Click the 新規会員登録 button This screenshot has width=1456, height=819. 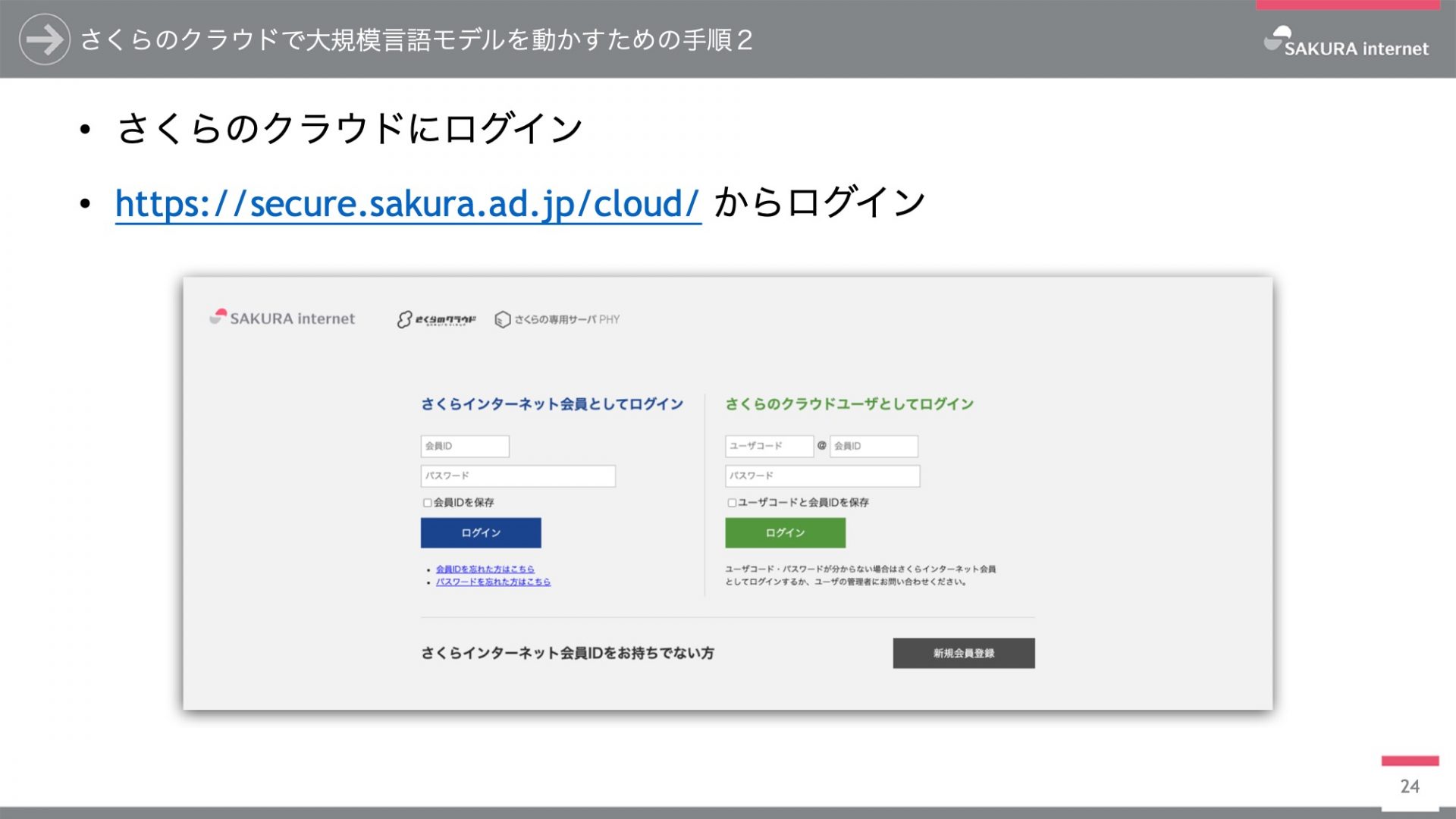pyautogui.click(x=963, y=653)
